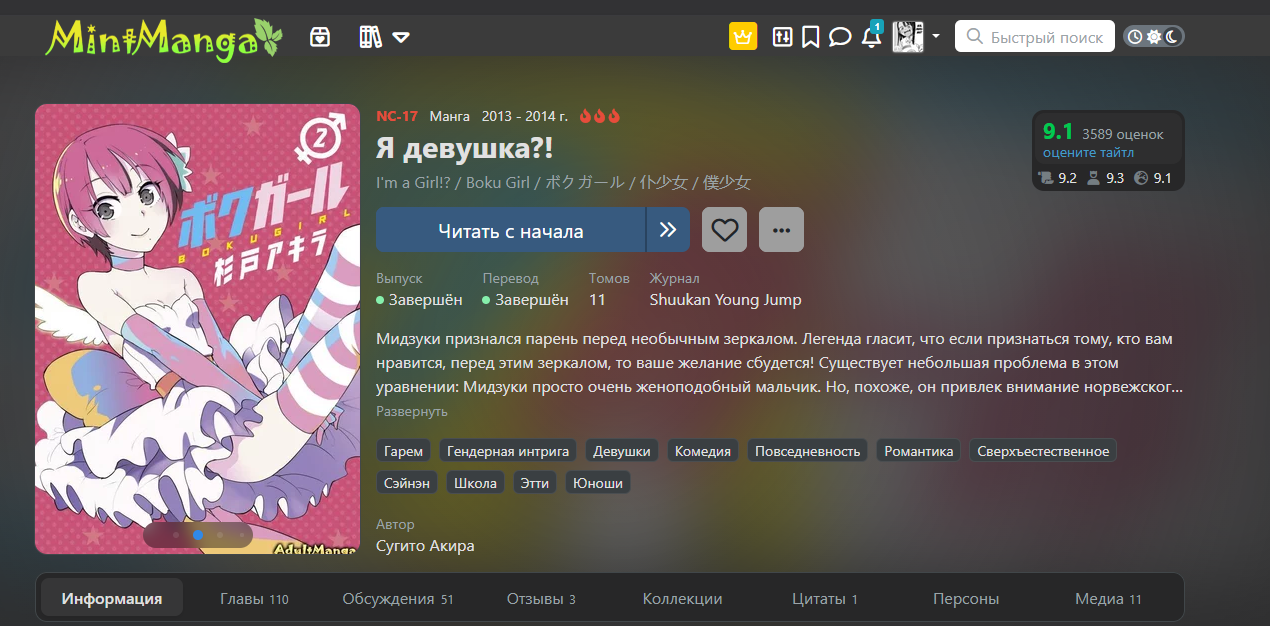Image resolution: width=1270 pixels, height=626 pixels.
Task: Select the clock auto theme mode
Action: [1135, 37]
